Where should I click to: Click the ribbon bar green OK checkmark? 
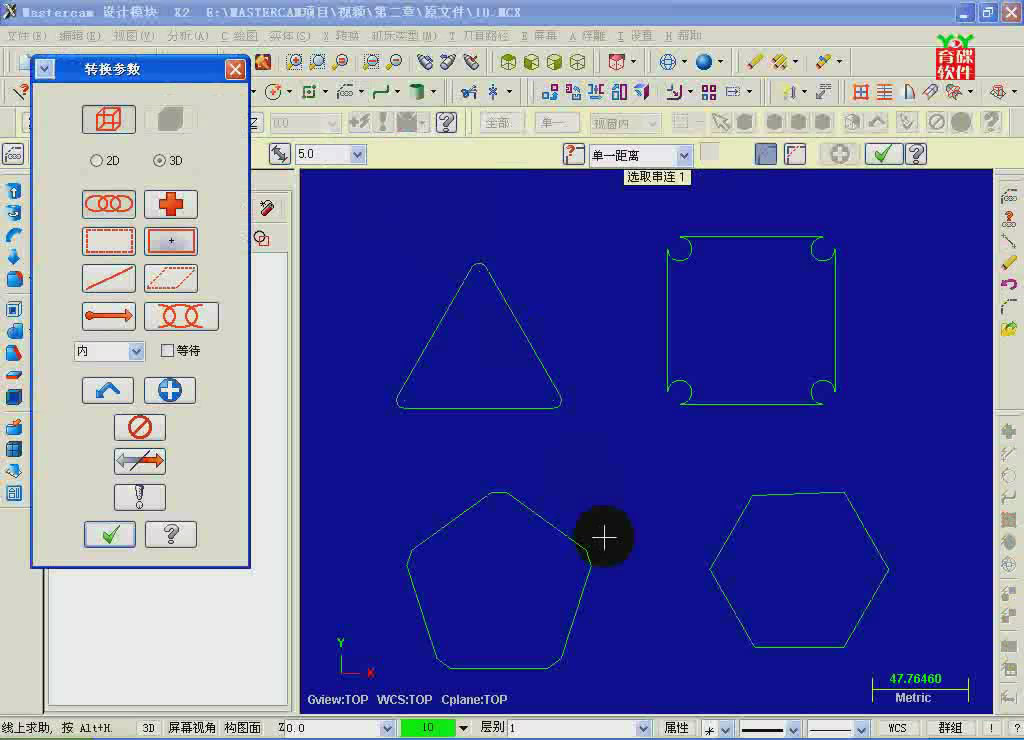(883, 154)
